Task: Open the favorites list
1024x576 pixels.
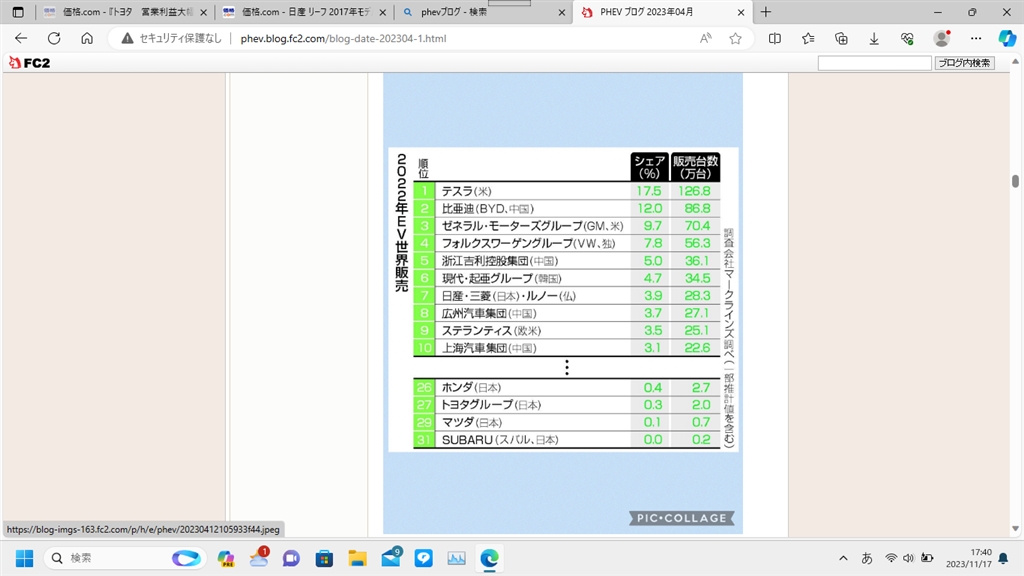Action: [x=808, y=39]
